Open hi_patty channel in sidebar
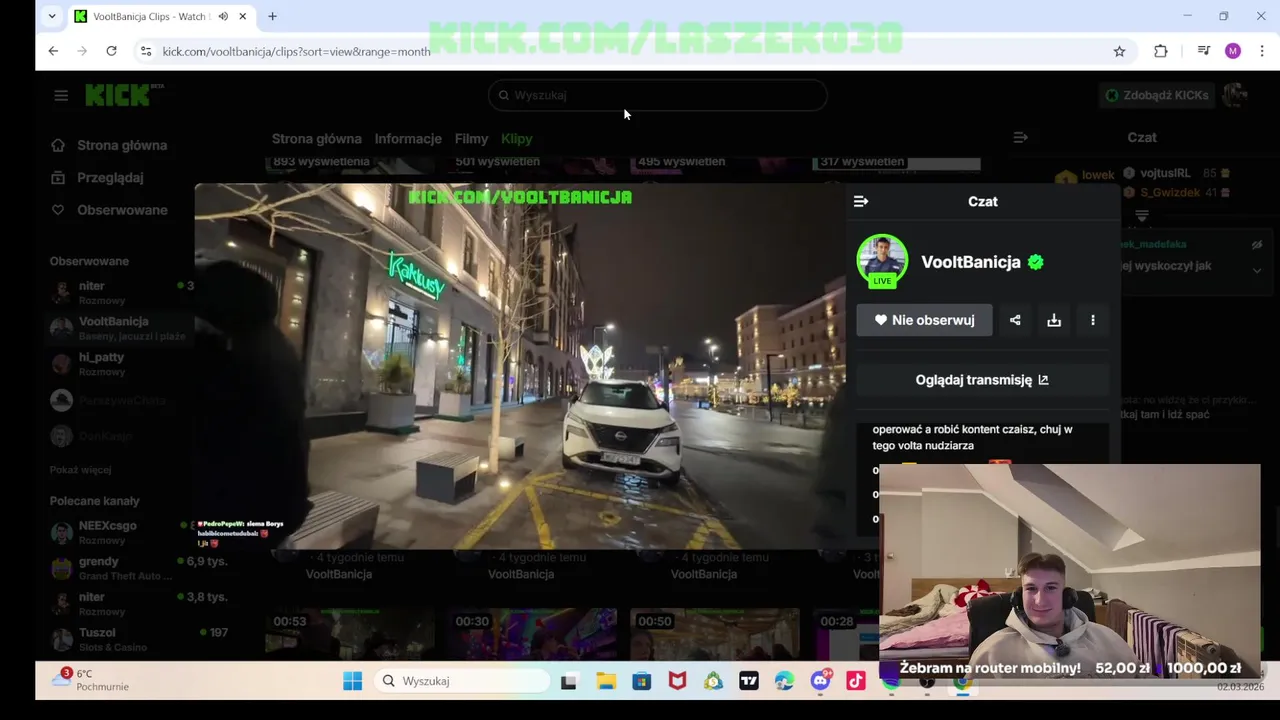 tap(118, 363)
